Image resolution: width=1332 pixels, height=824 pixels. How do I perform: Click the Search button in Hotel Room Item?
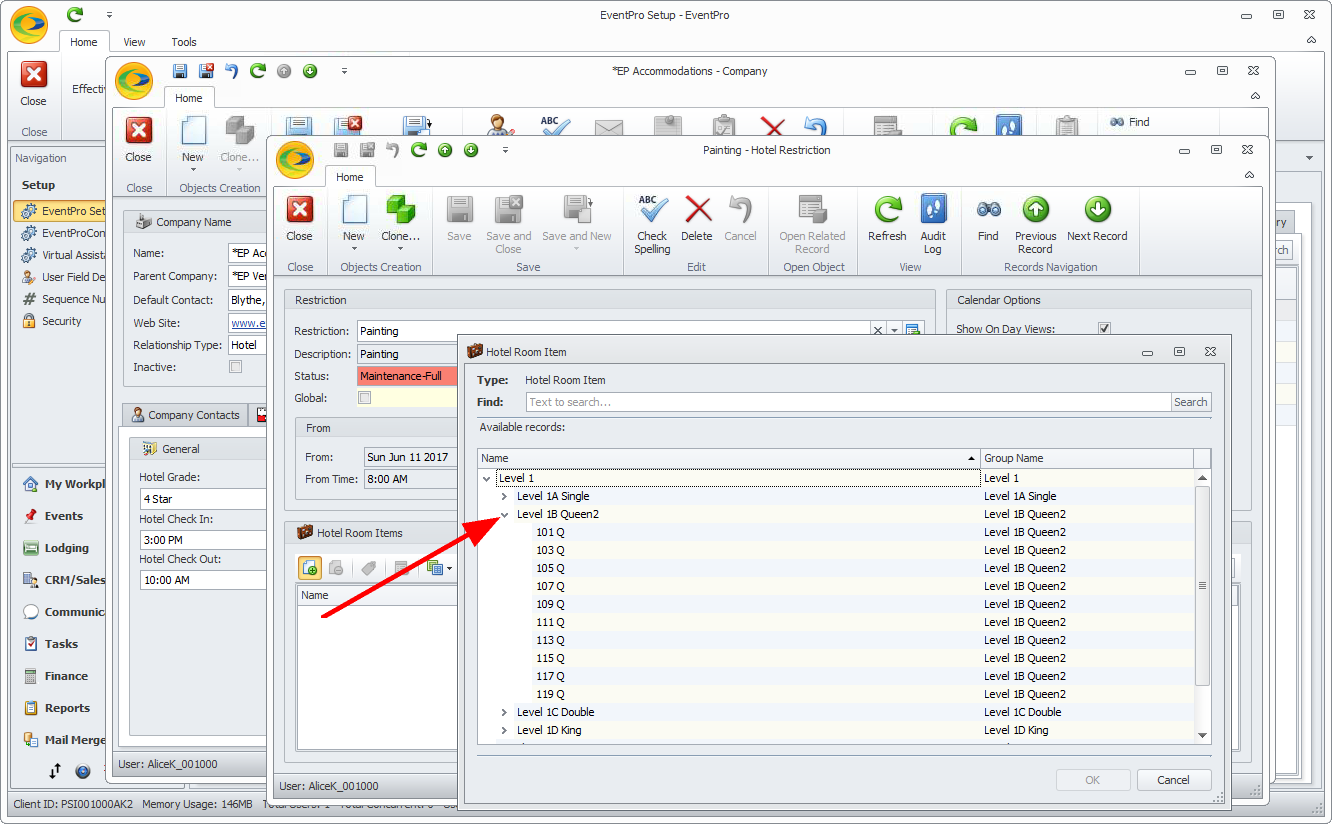1191,402
